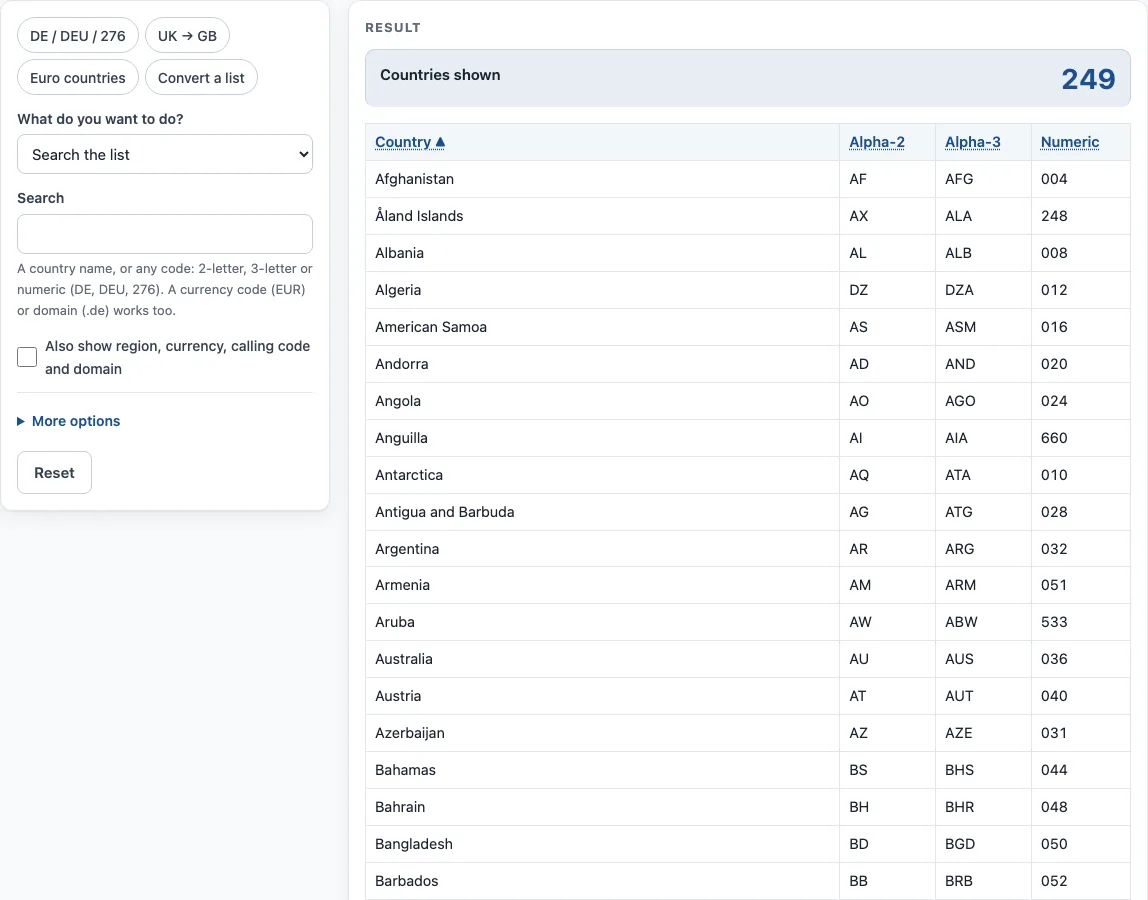This screenshot has width=1148, height=900.
Task: Choose the Convert a list preset
Action: click(x=201, y=78)
